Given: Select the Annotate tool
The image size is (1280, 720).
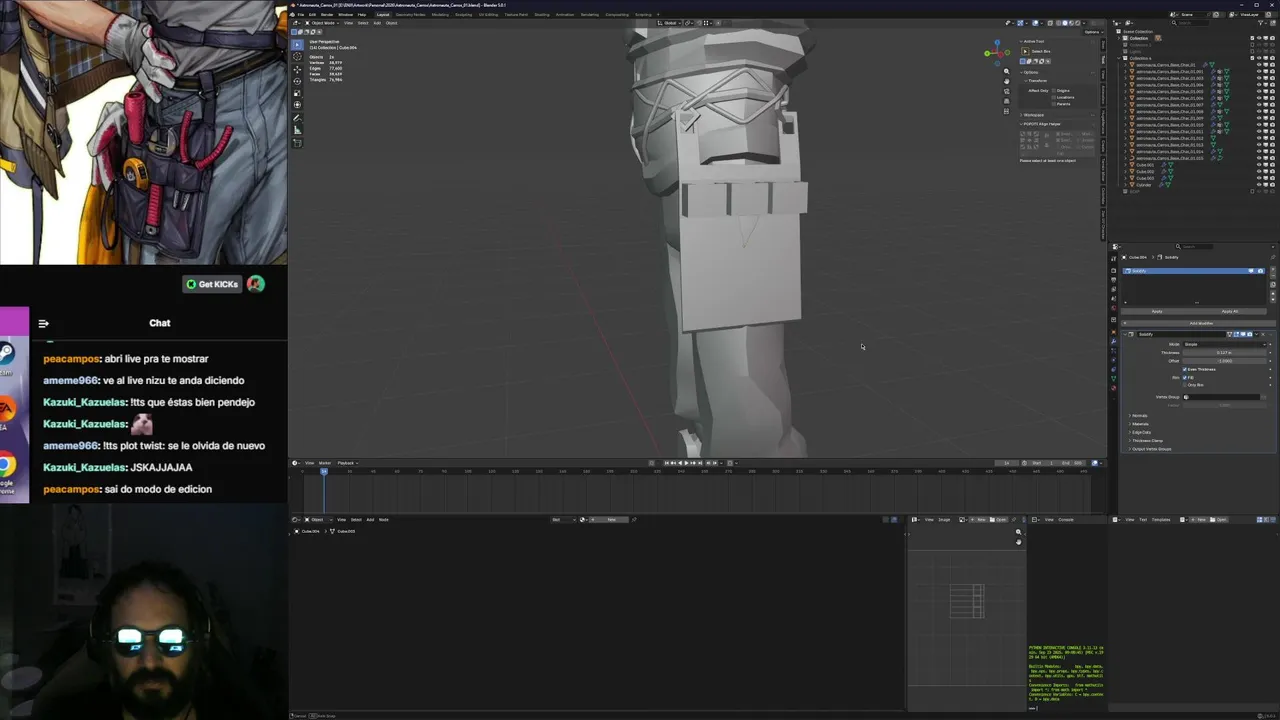Looking at the screenshot, I should coord(297,118).
